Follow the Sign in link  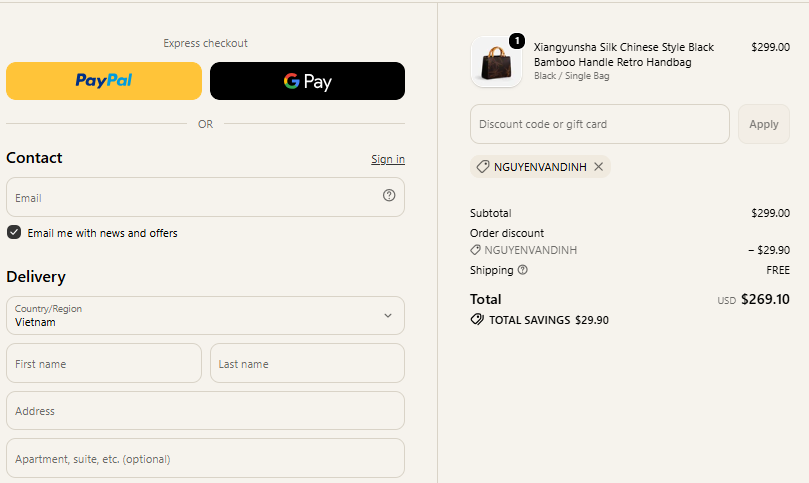388,159
